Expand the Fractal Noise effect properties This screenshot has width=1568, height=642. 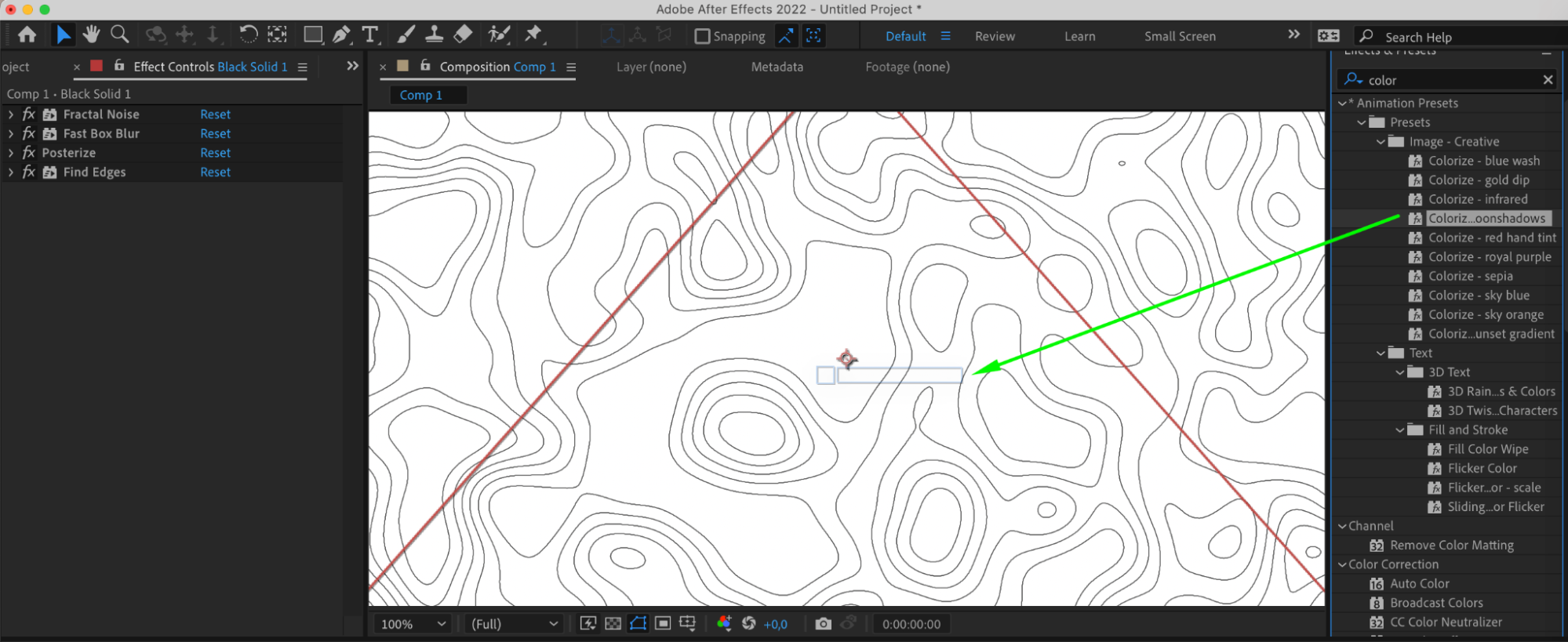pyautogui.click(x=10, y=114)
